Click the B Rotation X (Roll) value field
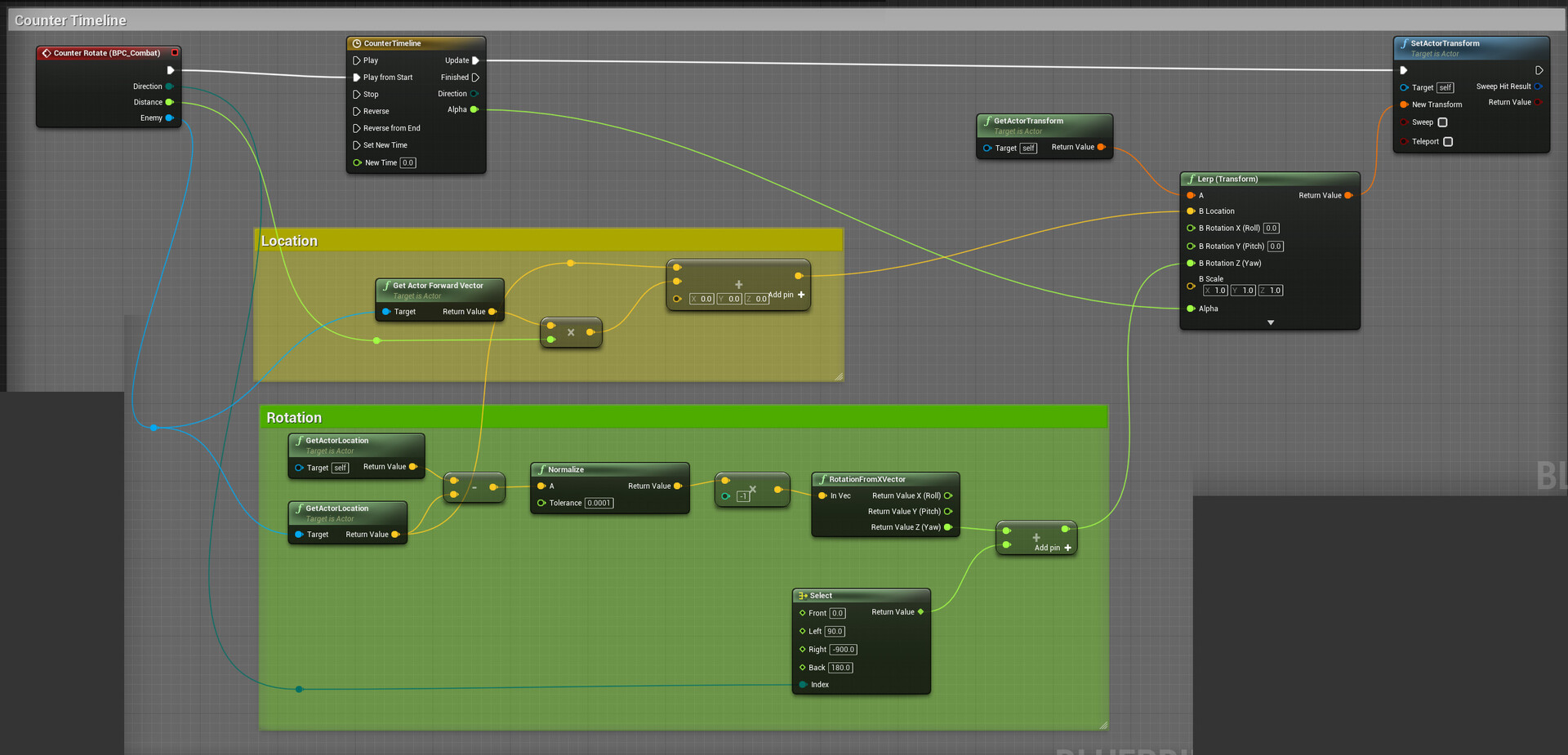The width and height of the screenshot is (1568, 755). tap(1272, 229)
